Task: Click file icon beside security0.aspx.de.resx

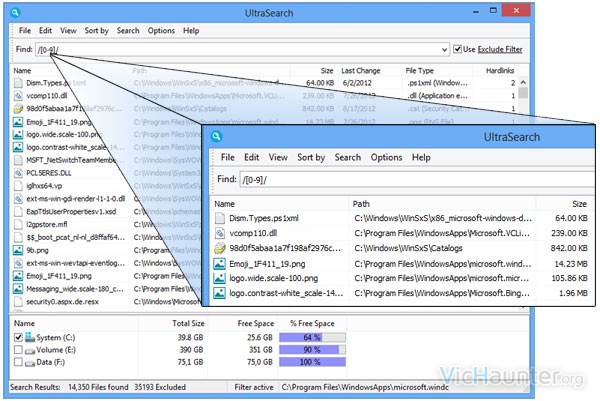Action: coord(18,302)
